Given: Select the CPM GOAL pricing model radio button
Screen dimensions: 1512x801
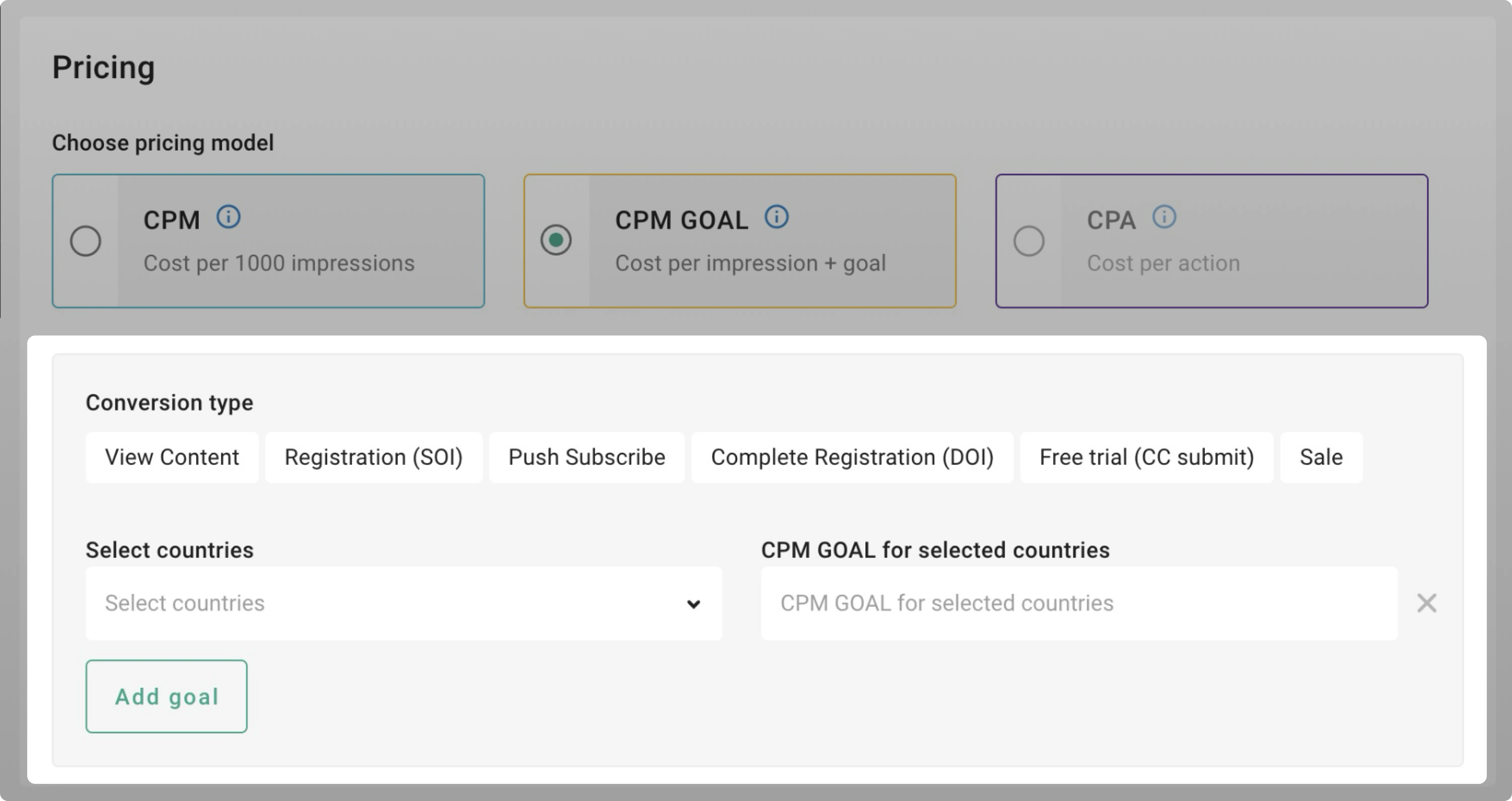Looking at the screenshot, I should 556,240.
